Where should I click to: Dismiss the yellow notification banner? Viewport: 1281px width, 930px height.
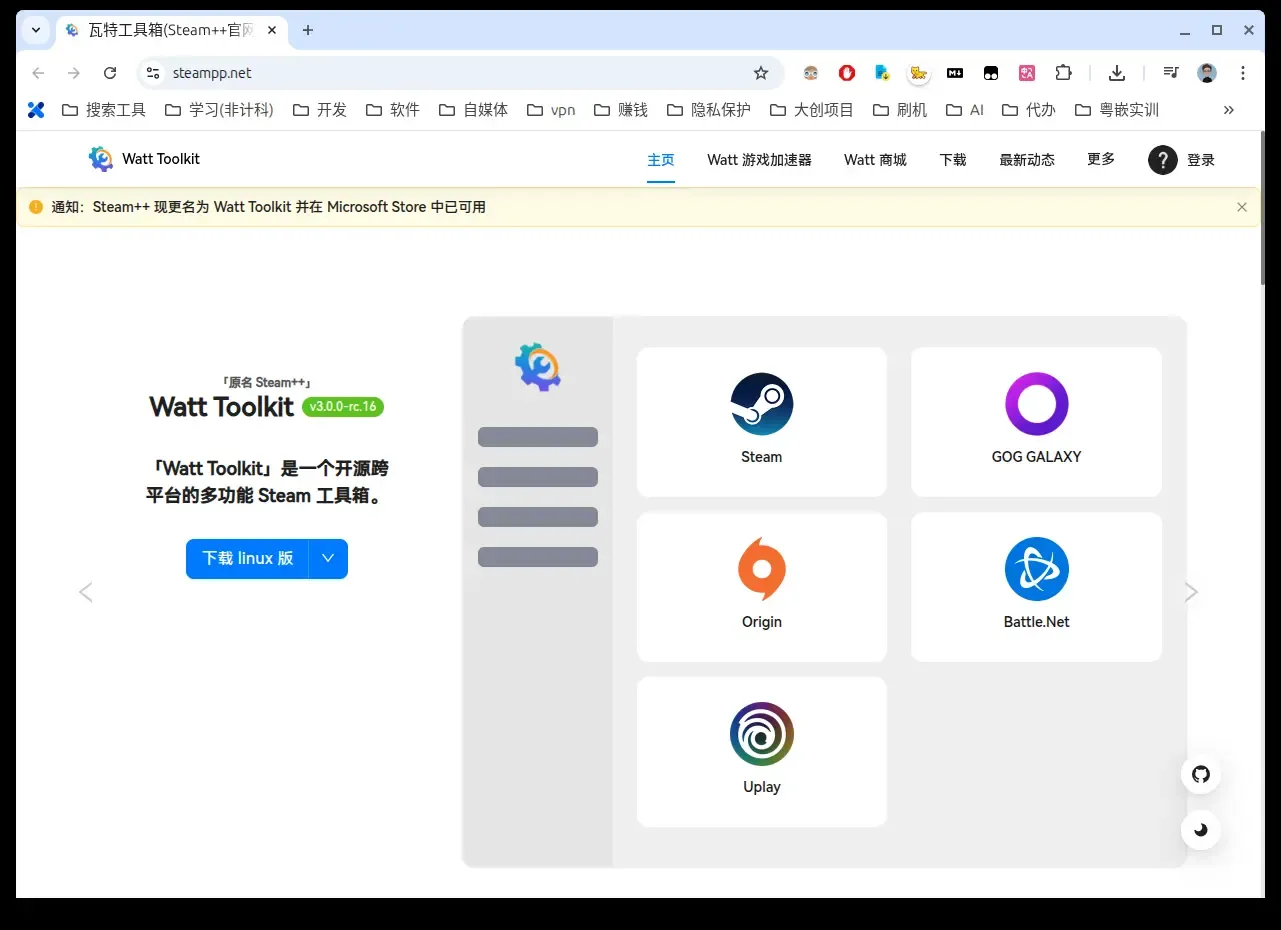1241,207
